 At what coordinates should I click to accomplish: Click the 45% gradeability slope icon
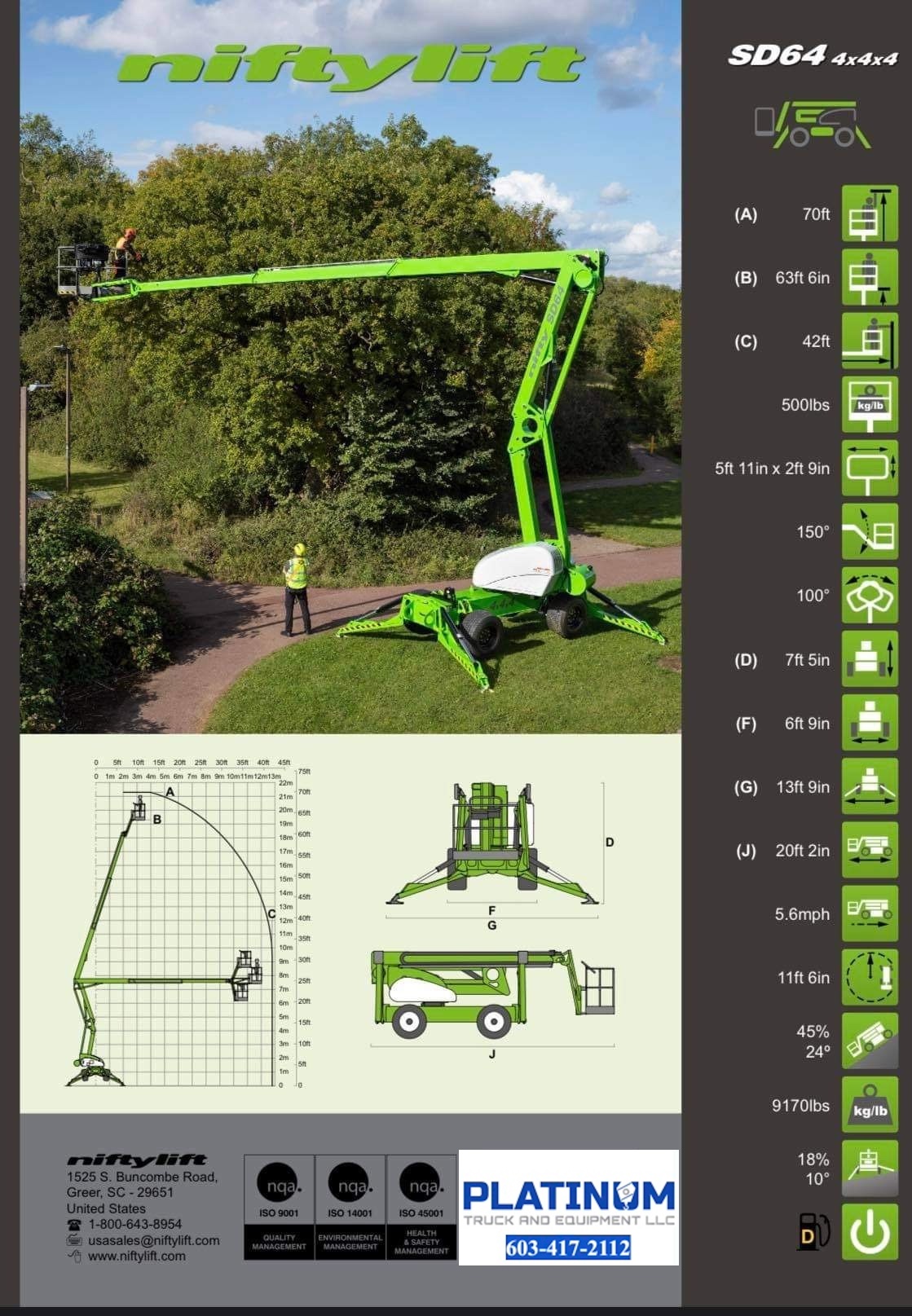click(869, 1041)
